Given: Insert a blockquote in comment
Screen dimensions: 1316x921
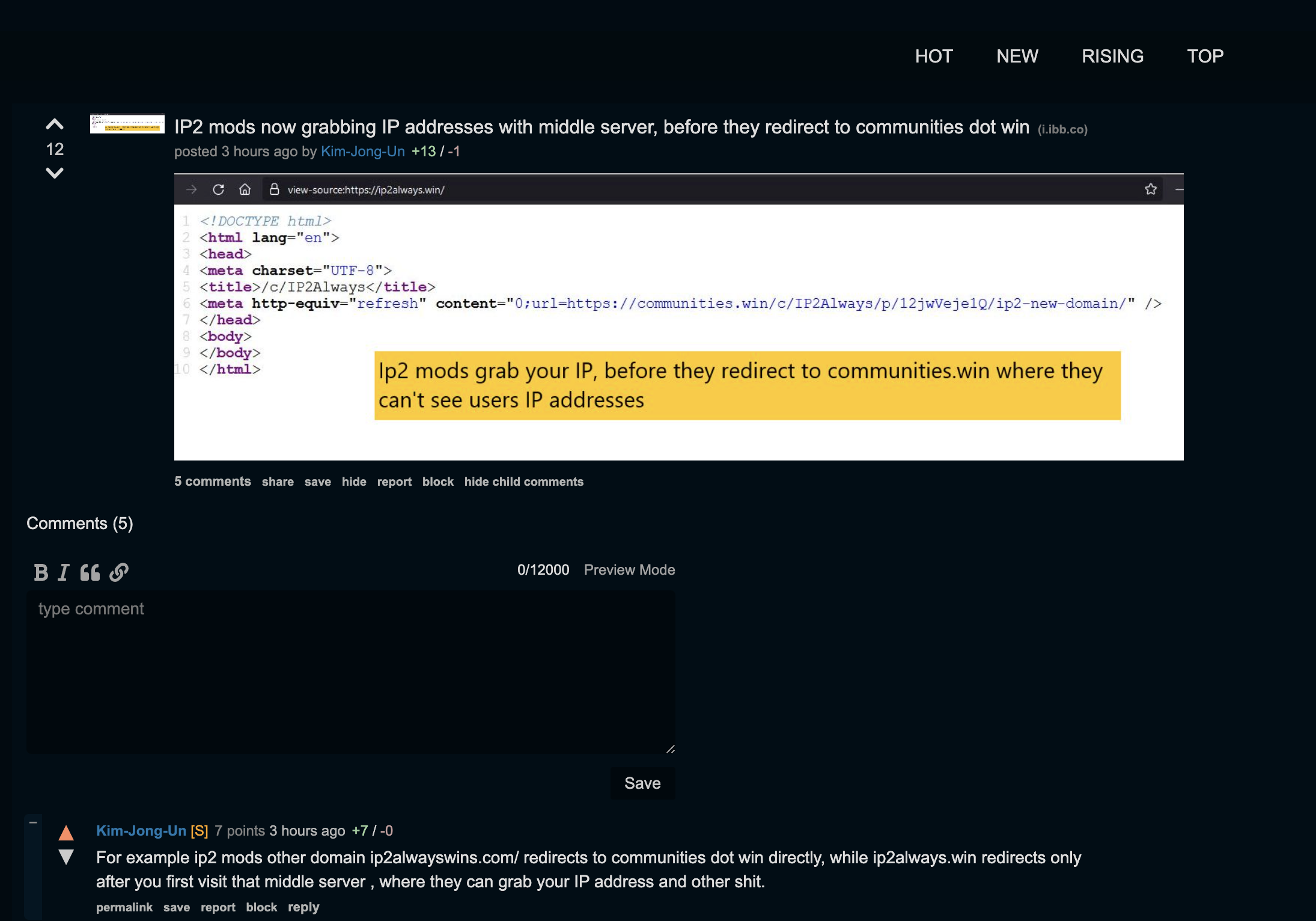Looking at the screenshot, I should [90, 572].
